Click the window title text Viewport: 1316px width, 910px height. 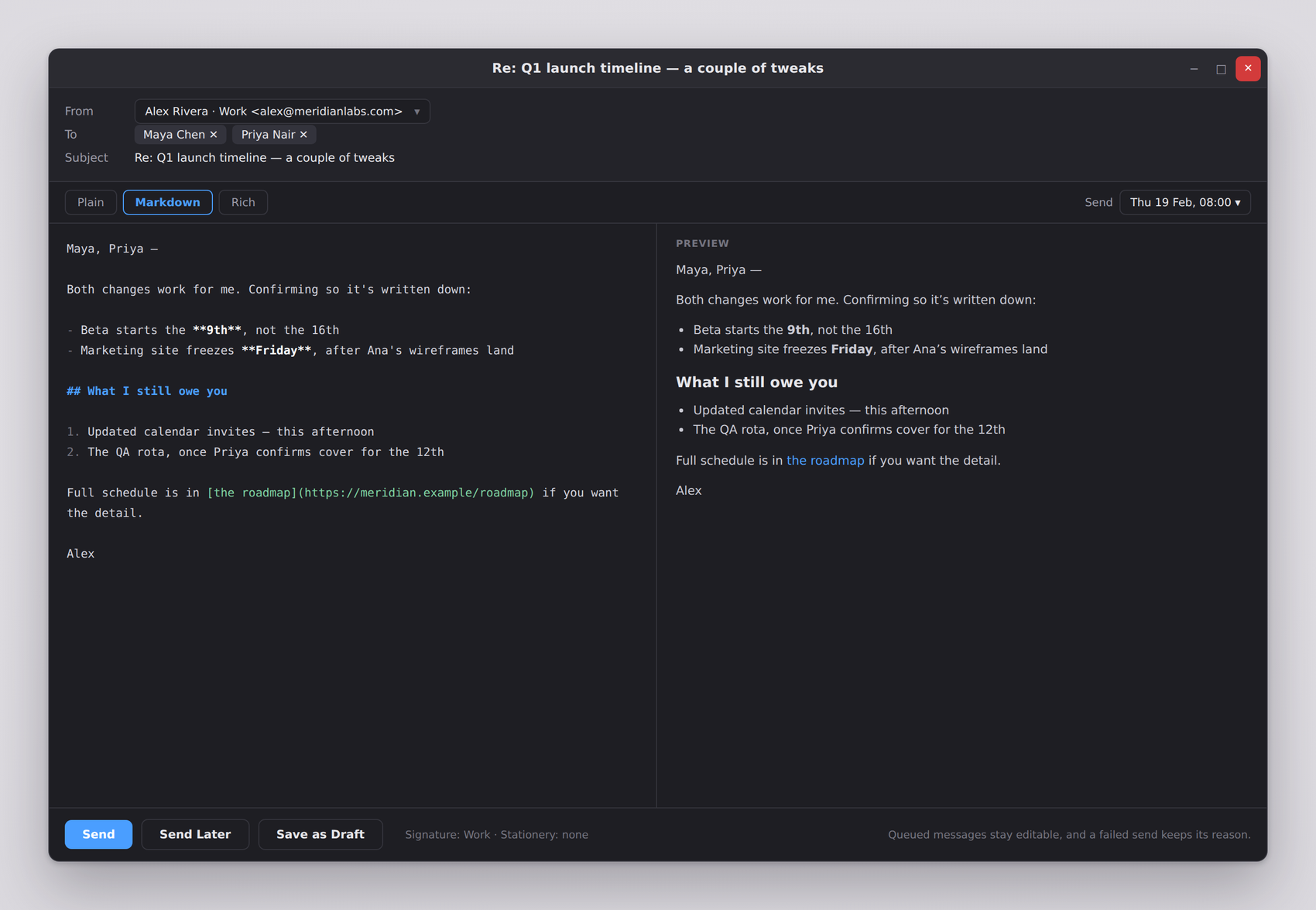(x=657, y=68)
